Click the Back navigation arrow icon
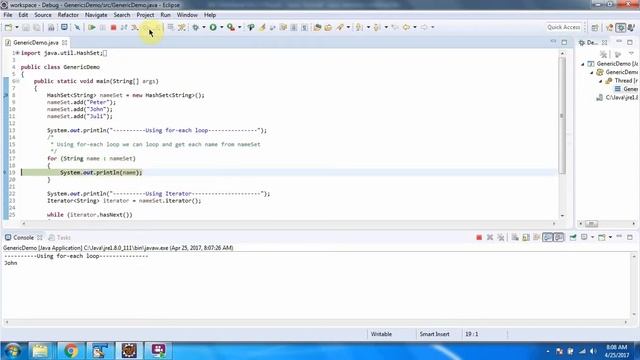 pos(406,27)
